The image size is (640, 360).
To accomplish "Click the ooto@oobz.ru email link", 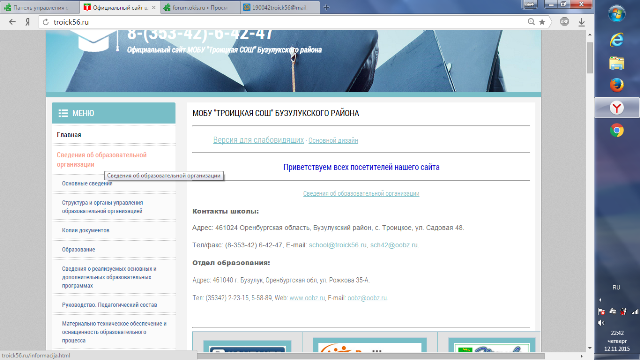I will pos(367,298).
